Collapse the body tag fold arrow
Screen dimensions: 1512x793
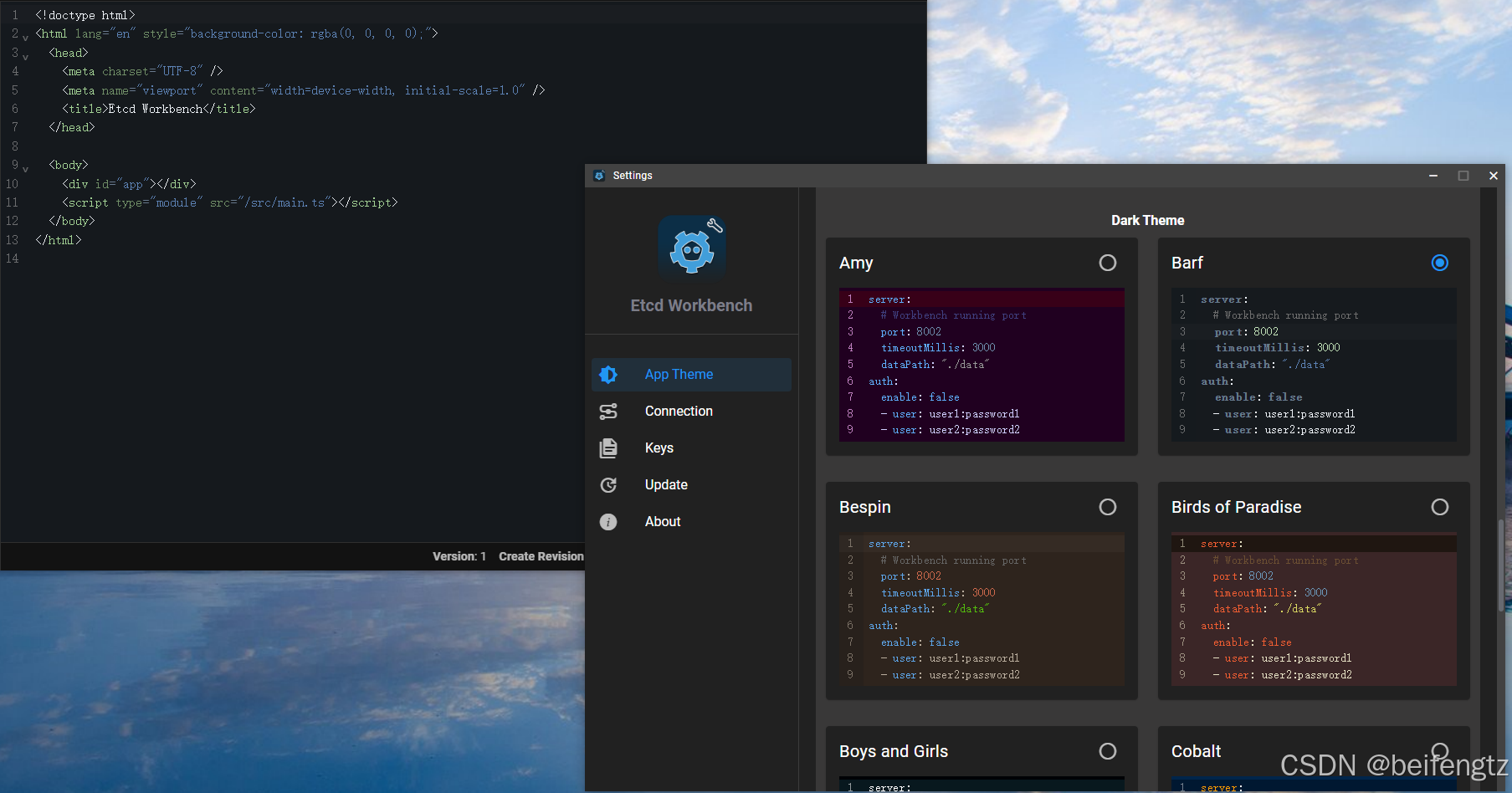coord(25,169)
